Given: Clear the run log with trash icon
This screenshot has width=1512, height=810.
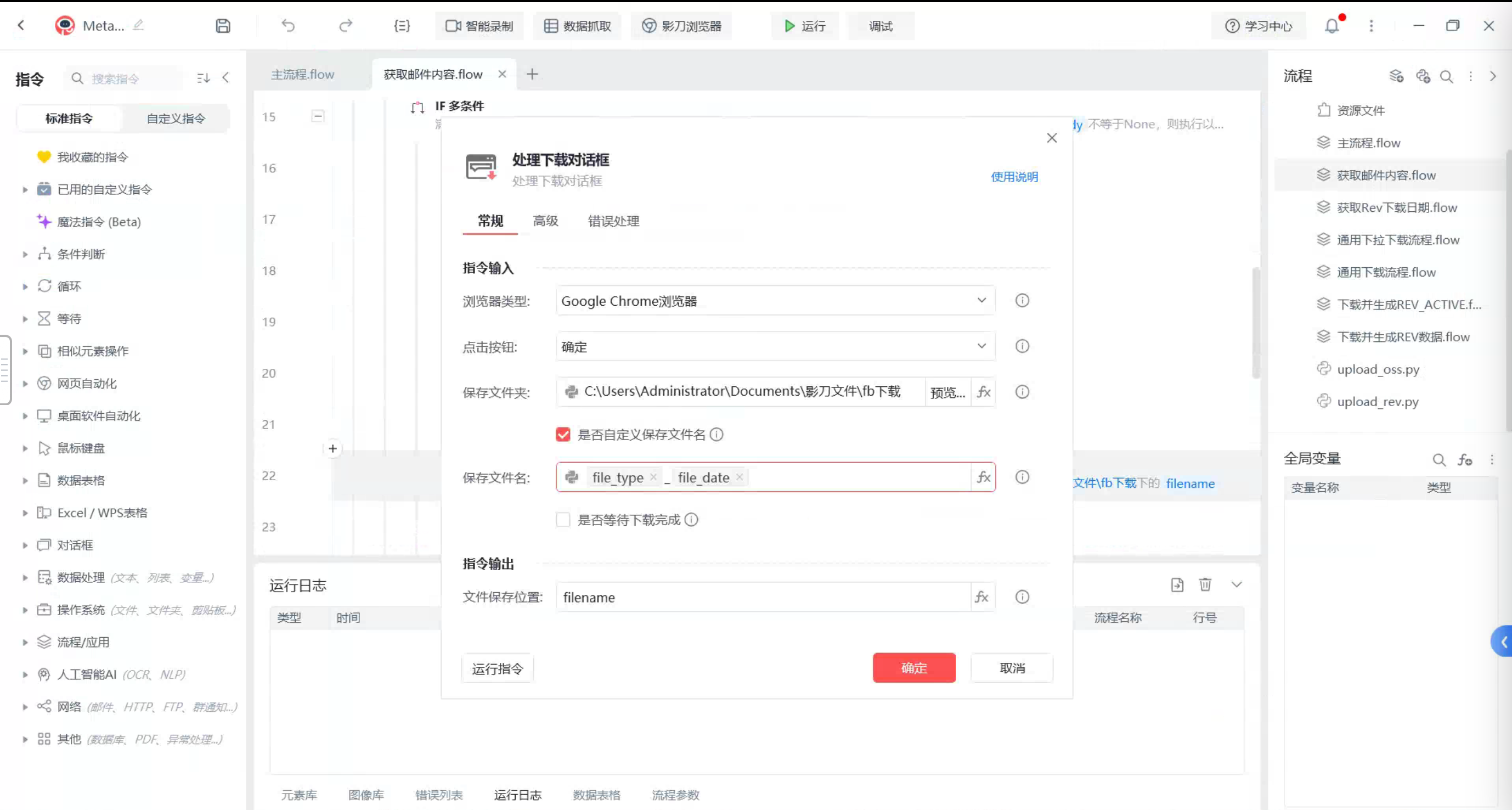Looking at the screenshot, I should point(1205,584).
